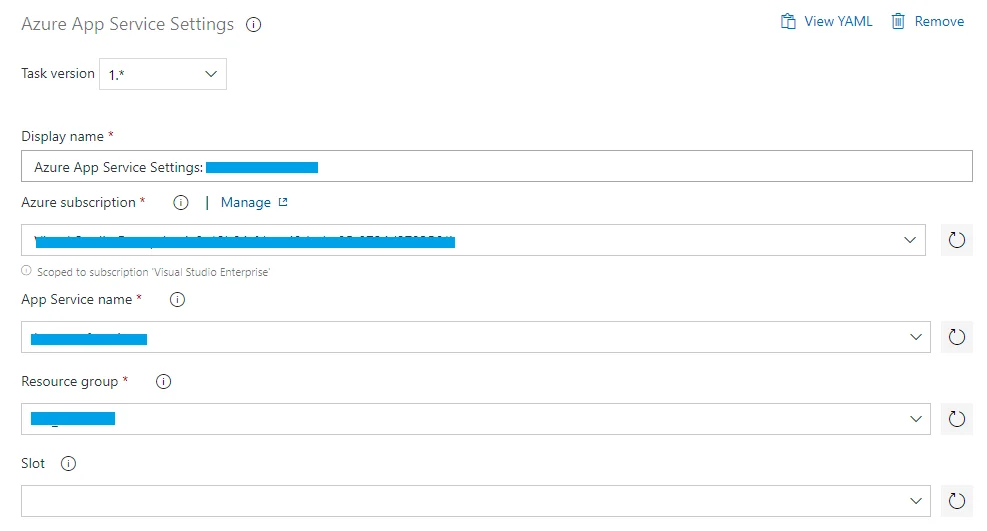Click the Manage subscription link
Image resolution: width=987 pixels, height=531 pixels.
coord(246,202)
